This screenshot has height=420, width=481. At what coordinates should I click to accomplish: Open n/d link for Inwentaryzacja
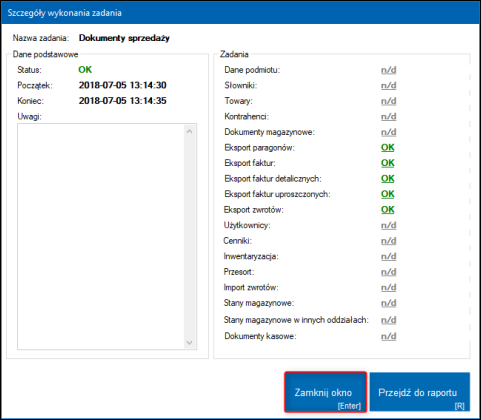(x=389, y=256)
